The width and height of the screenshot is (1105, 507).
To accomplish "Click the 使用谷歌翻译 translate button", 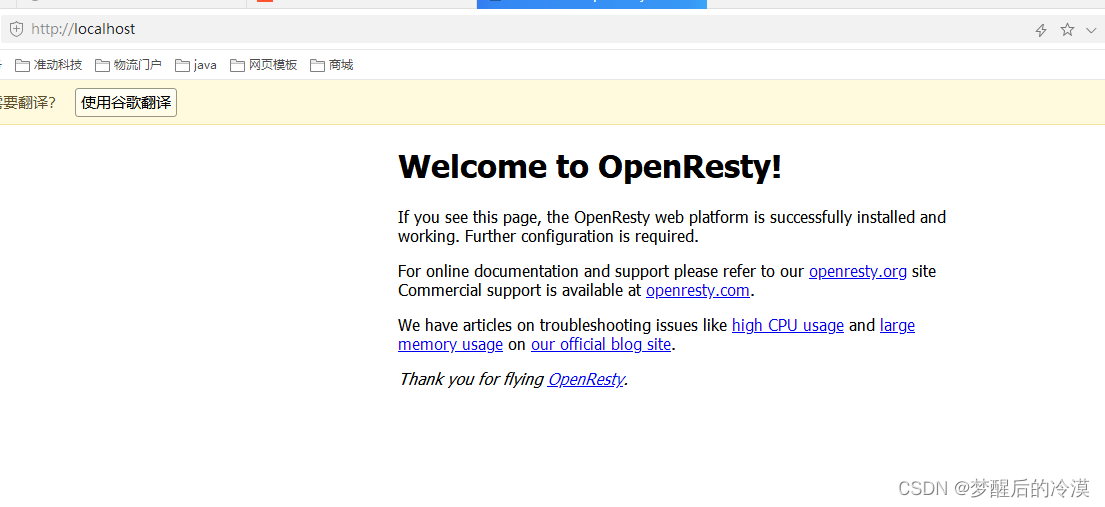I will (x=126, y=103).
